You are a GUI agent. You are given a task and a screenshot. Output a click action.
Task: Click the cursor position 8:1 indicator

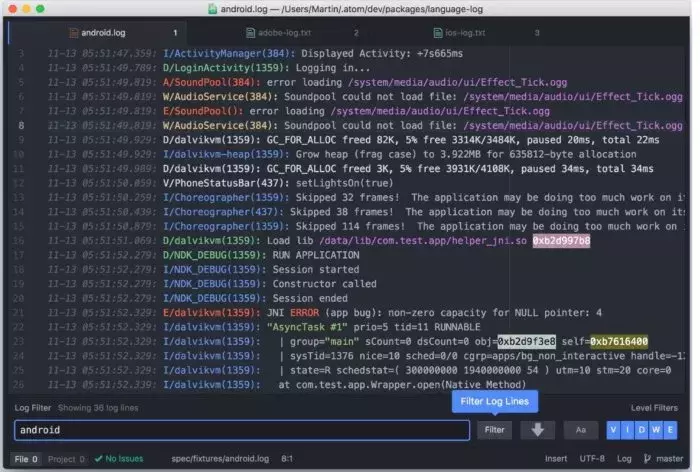tap(287, 459)
